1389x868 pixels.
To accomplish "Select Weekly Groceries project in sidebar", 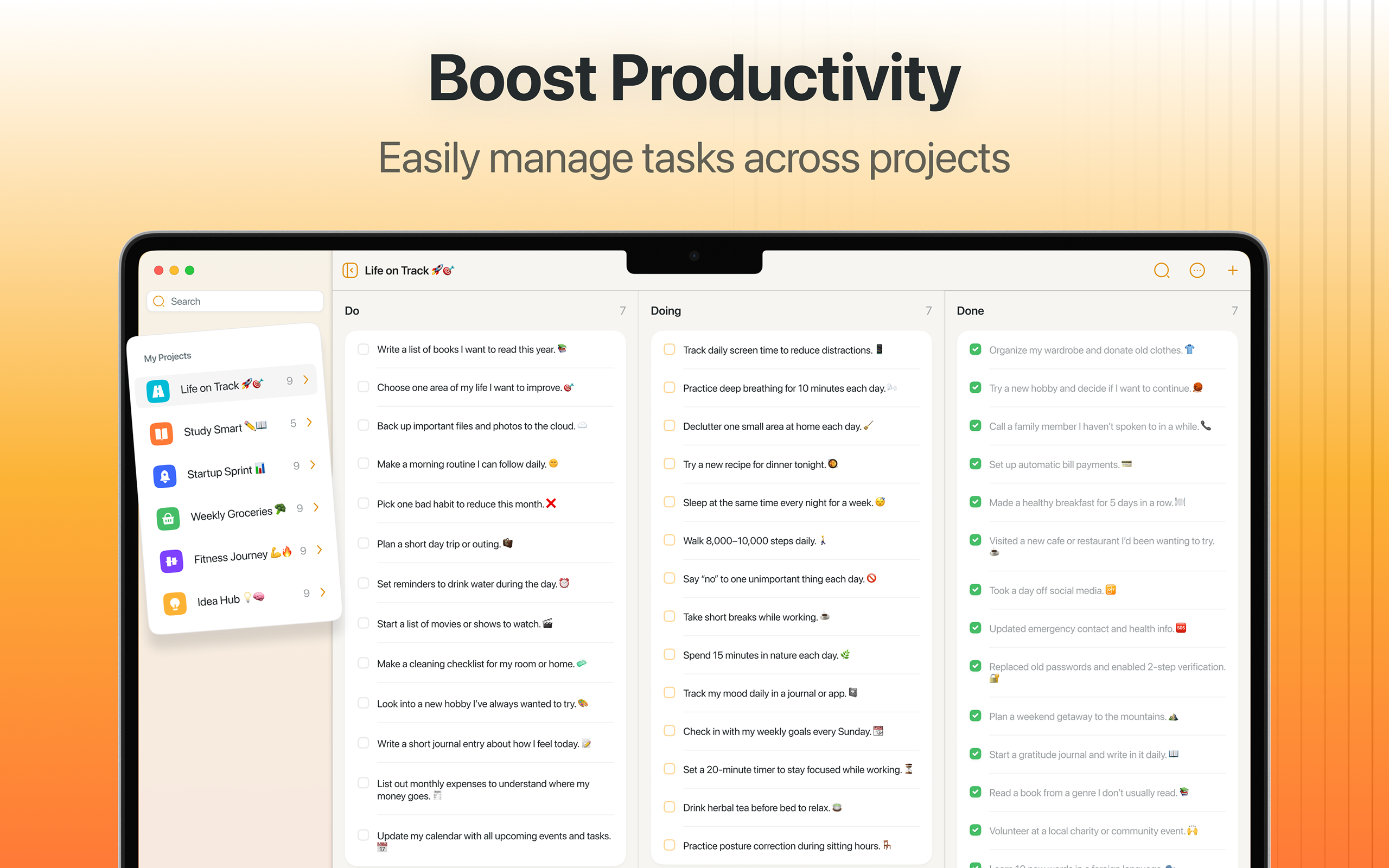I will pyautogui.click(x=237, y=513).
